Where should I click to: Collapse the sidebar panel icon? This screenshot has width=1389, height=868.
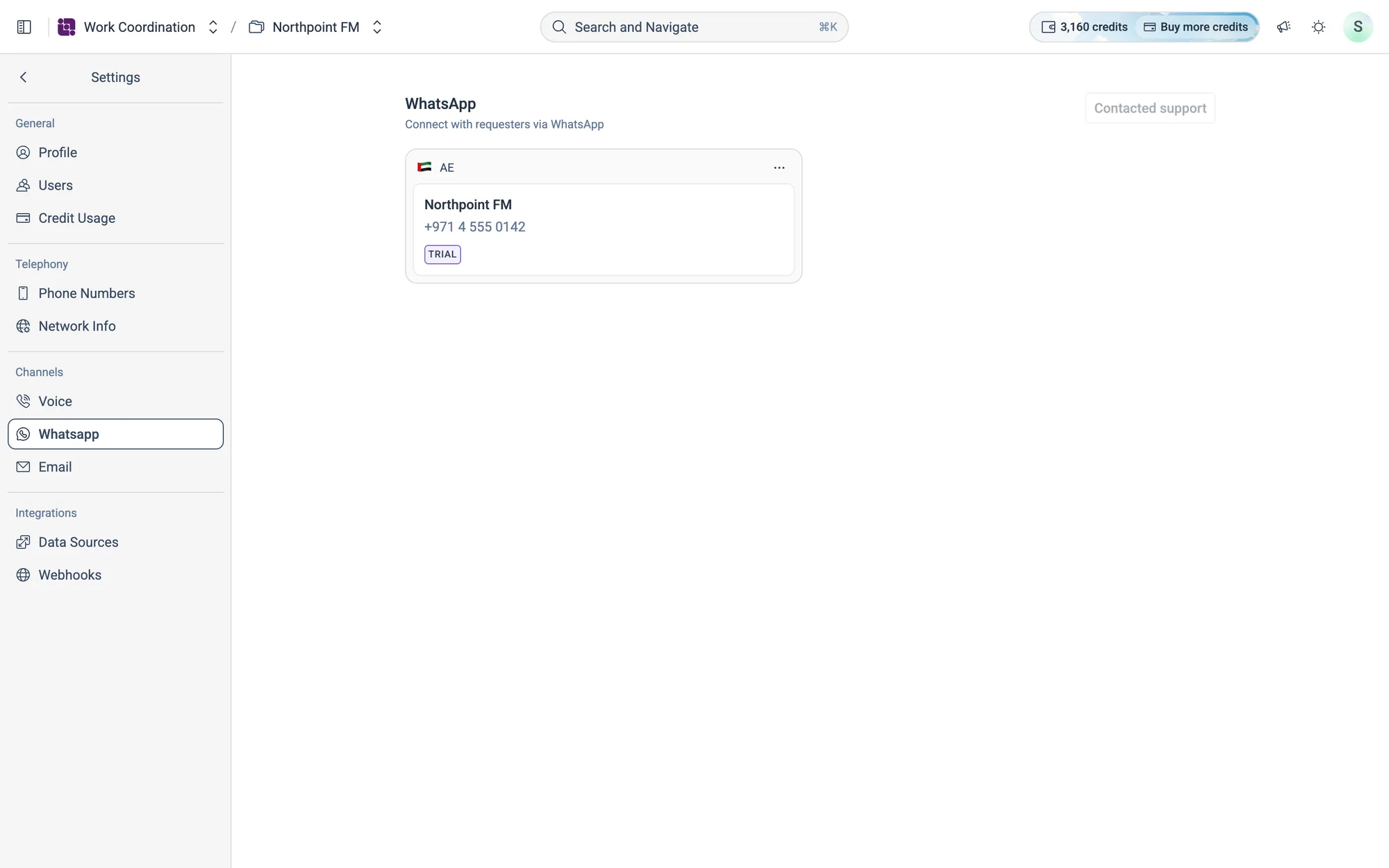pos(24,27)
